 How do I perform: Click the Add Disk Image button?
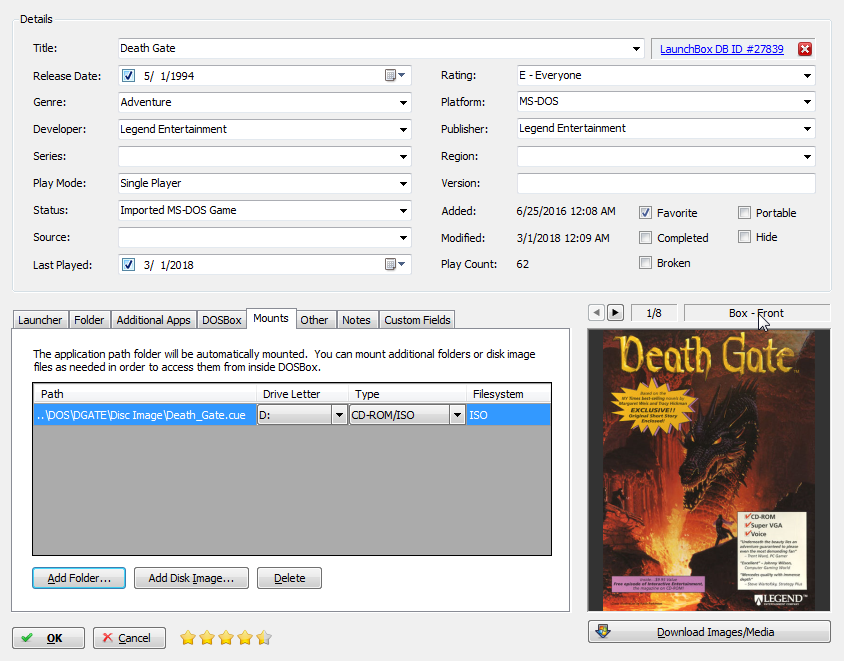click(191, 578)
